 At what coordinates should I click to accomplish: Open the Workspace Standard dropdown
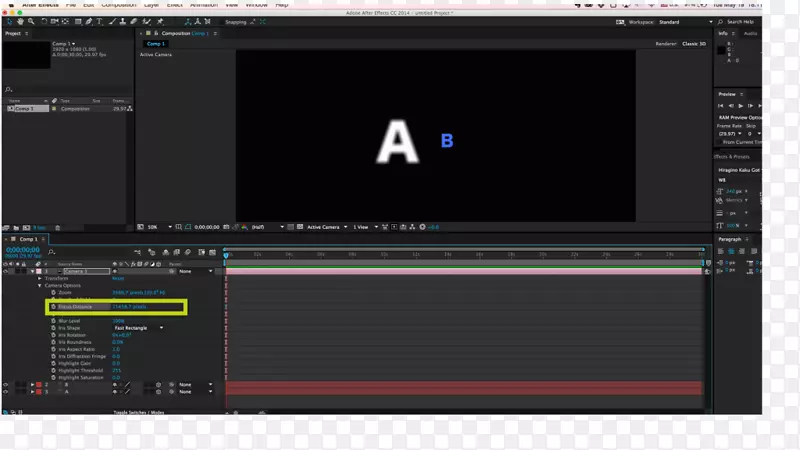[x=686, y=22]
